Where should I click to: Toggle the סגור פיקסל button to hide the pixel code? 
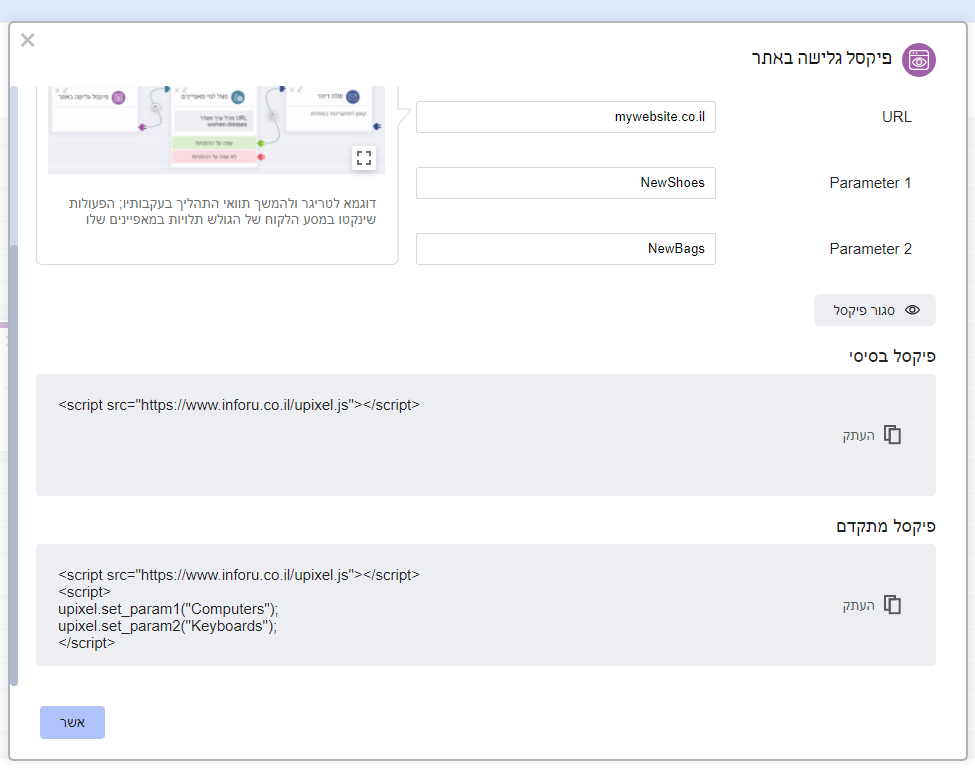[x=875, y=310]
